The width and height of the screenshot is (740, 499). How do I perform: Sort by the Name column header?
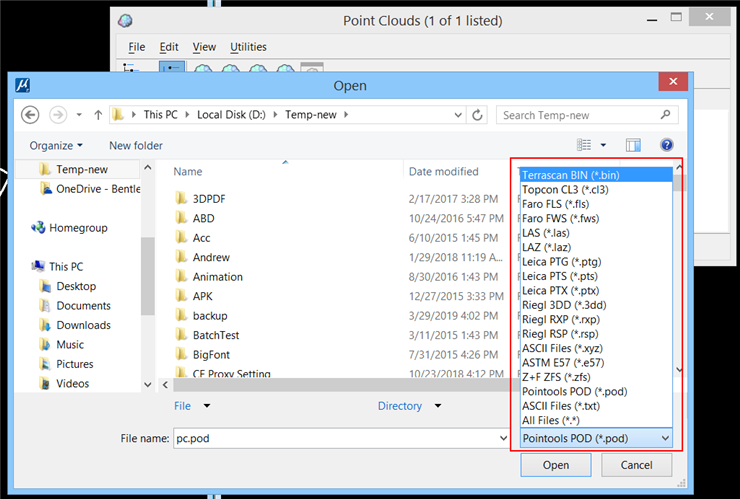tap(188, 171)
